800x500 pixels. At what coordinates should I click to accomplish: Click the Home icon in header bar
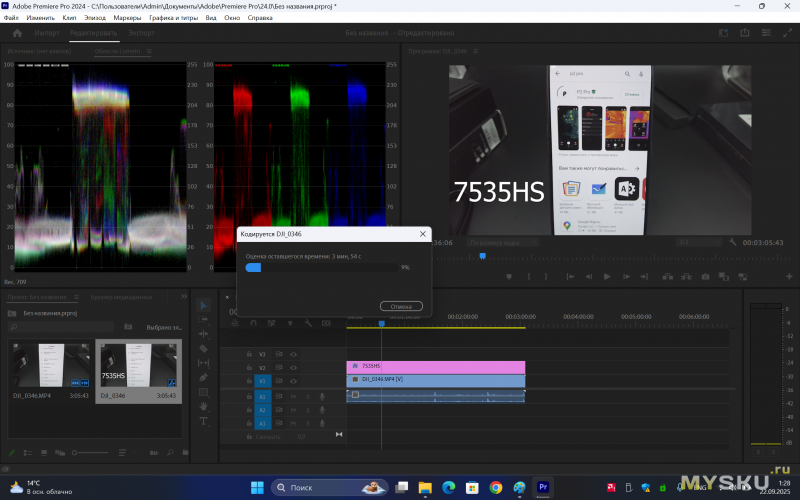[17, 33]
